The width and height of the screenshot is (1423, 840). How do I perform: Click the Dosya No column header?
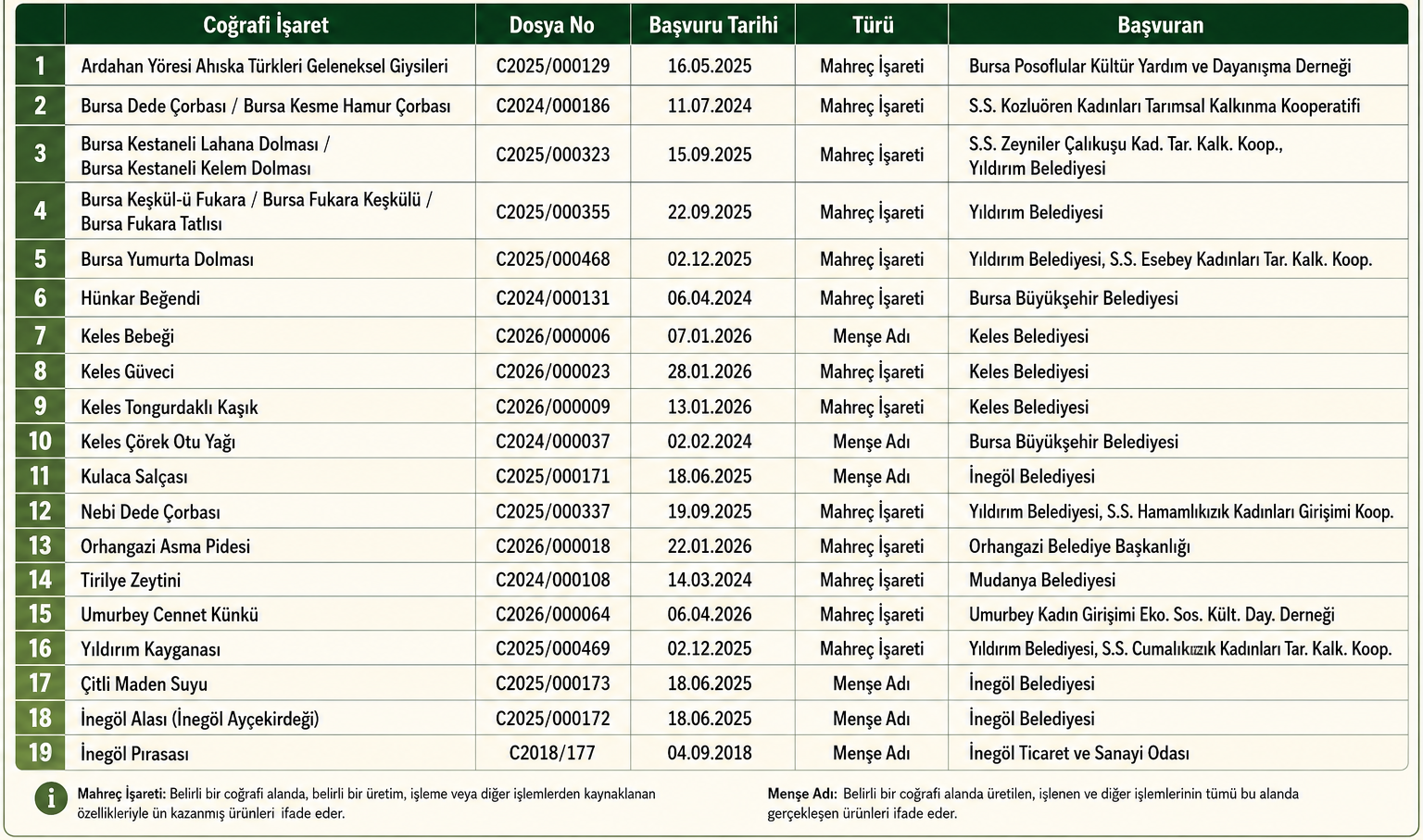[x=551, y=25]
